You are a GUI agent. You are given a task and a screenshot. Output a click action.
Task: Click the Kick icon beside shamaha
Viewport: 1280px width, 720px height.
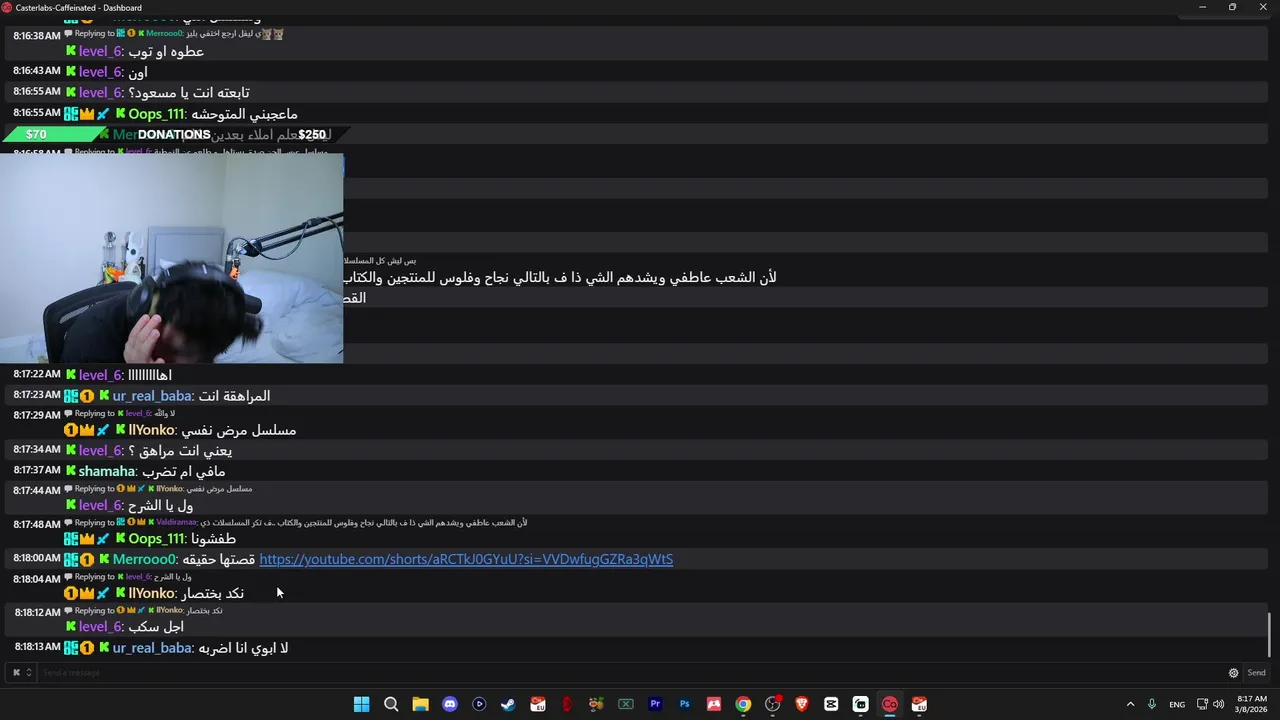tap(71, 471)
